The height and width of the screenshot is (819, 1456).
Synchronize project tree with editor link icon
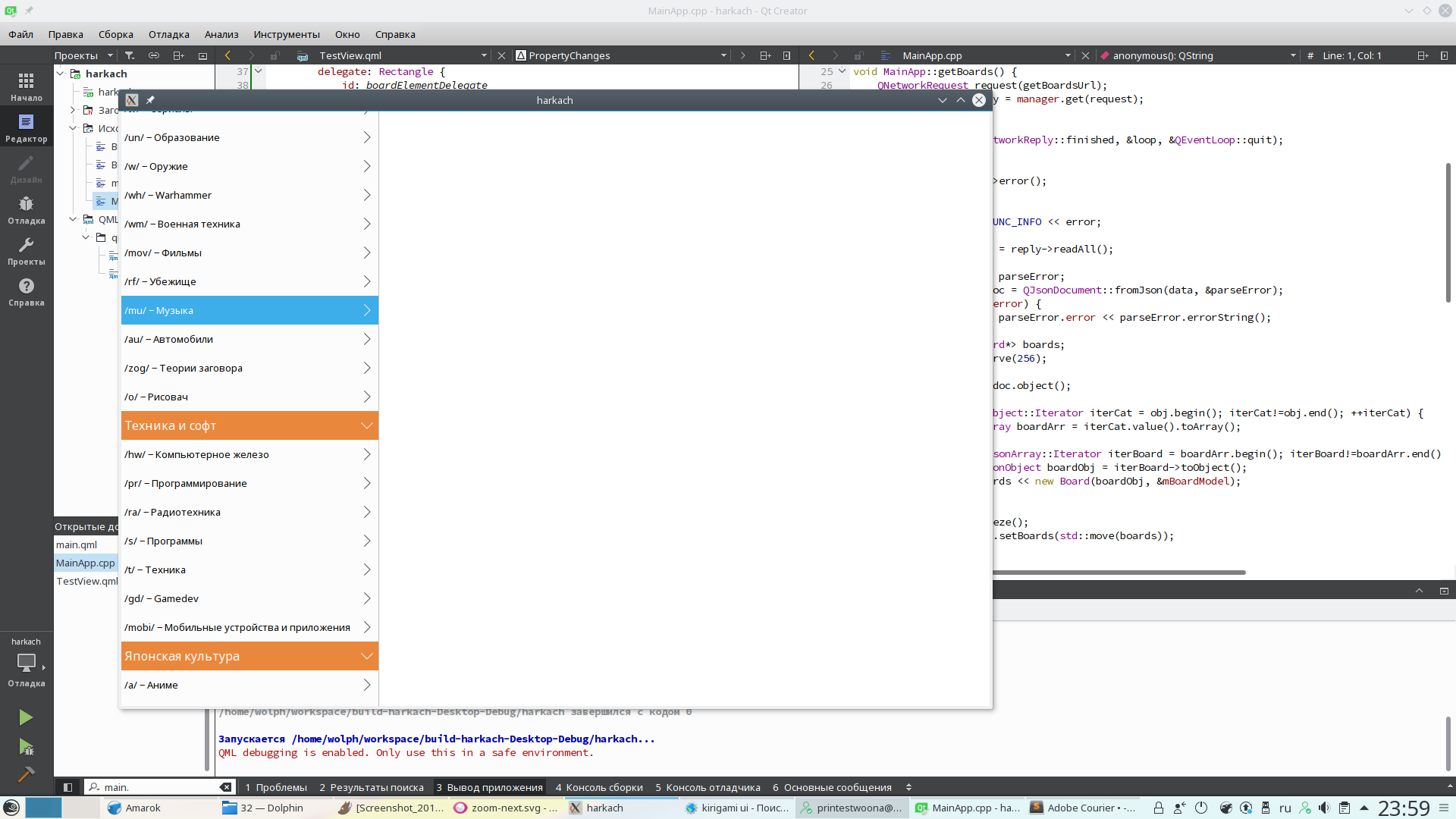tap(154, 55)
